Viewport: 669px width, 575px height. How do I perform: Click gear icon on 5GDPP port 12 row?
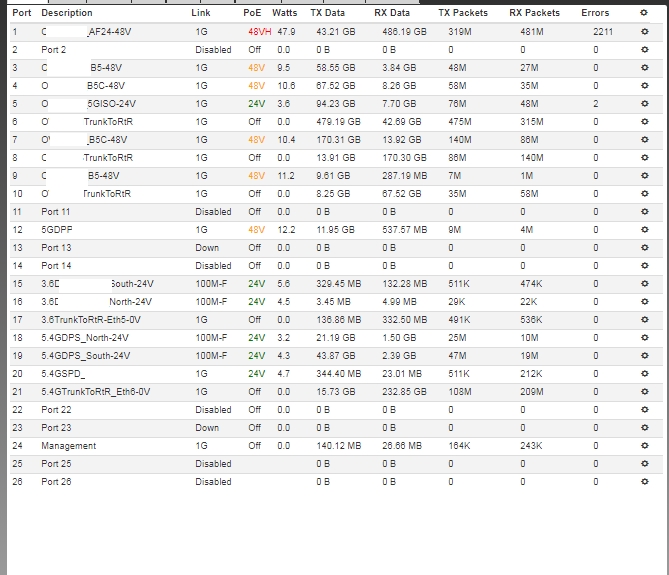pyautogui.click(x=644, y=230)
